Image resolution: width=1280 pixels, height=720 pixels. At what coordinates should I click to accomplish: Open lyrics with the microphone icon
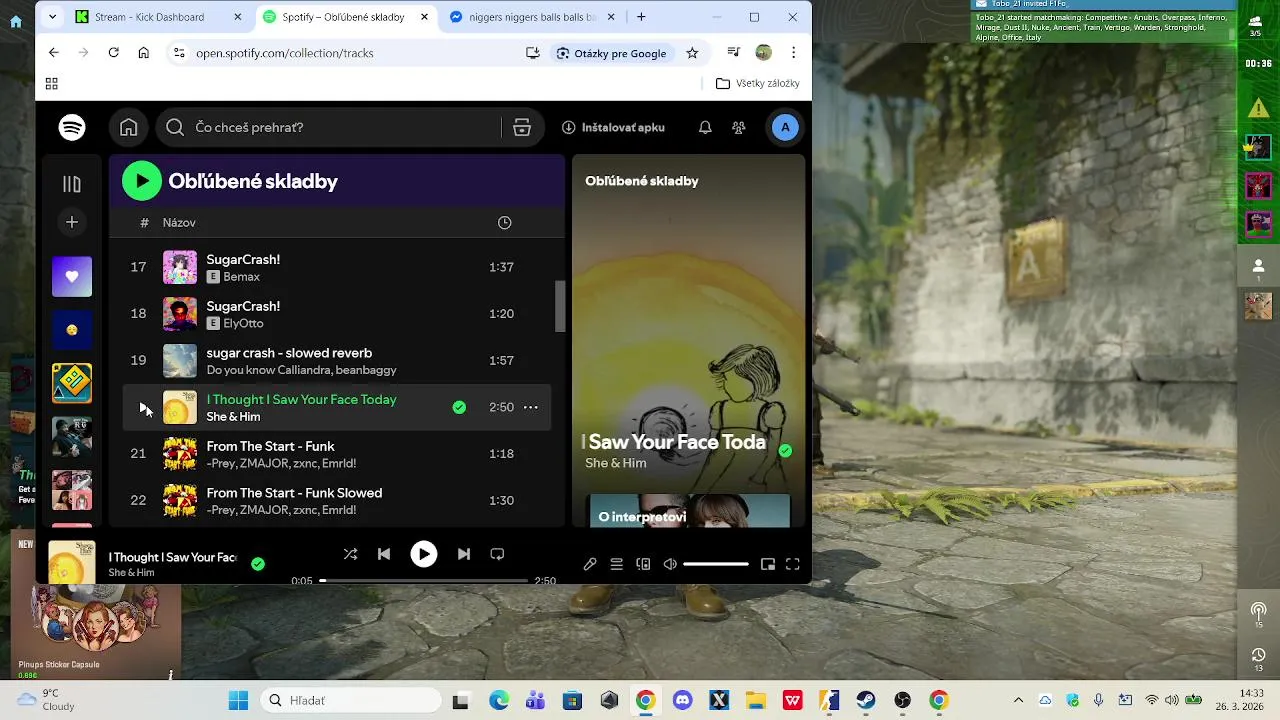[590, 564]
